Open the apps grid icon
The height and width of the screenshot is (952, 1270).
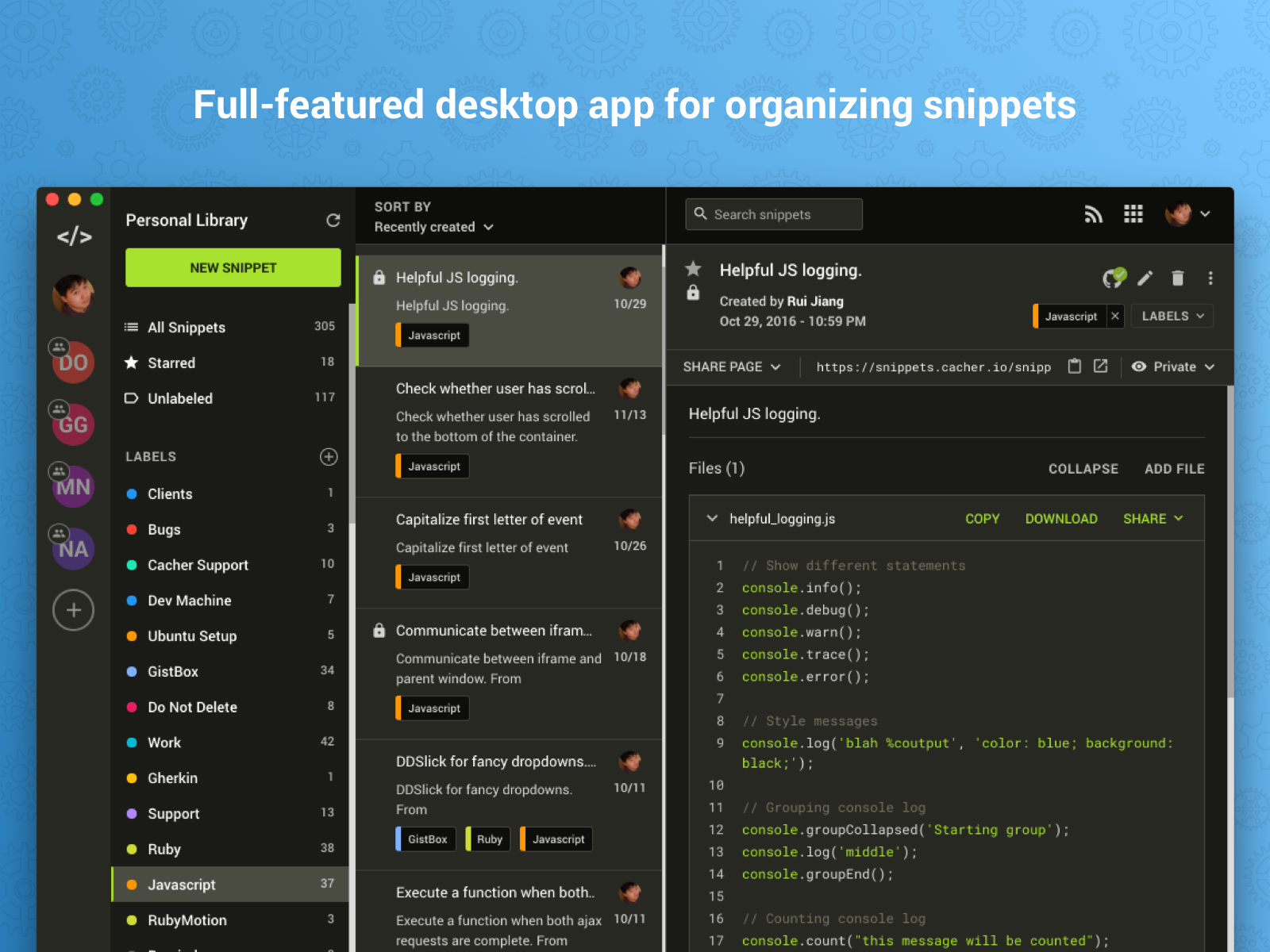(1133, 214)
